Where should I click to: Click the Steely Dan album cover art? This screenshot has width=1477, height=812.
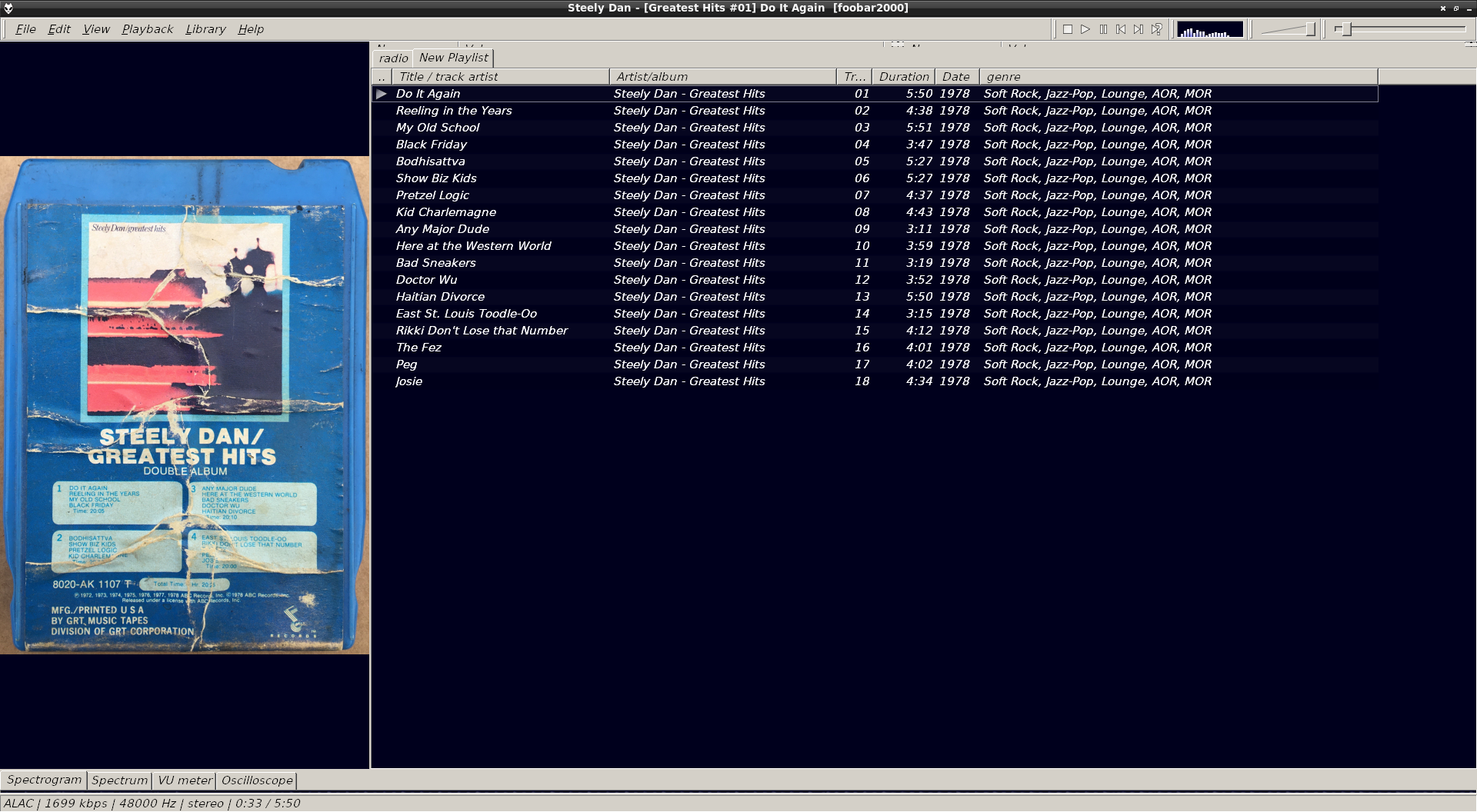[x=185, y=405]
